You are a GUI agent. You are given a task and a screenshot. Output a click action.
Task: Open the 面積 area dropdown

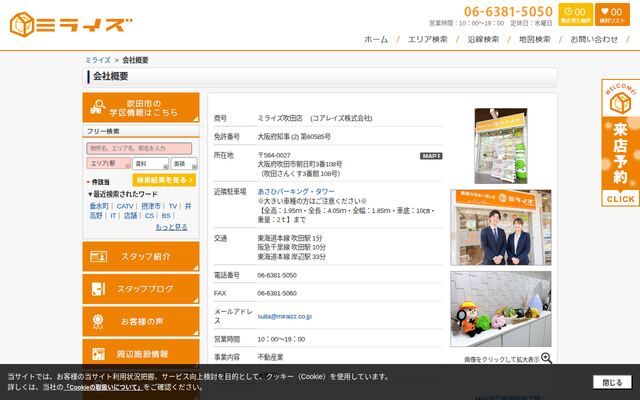(x=184, y=163)
